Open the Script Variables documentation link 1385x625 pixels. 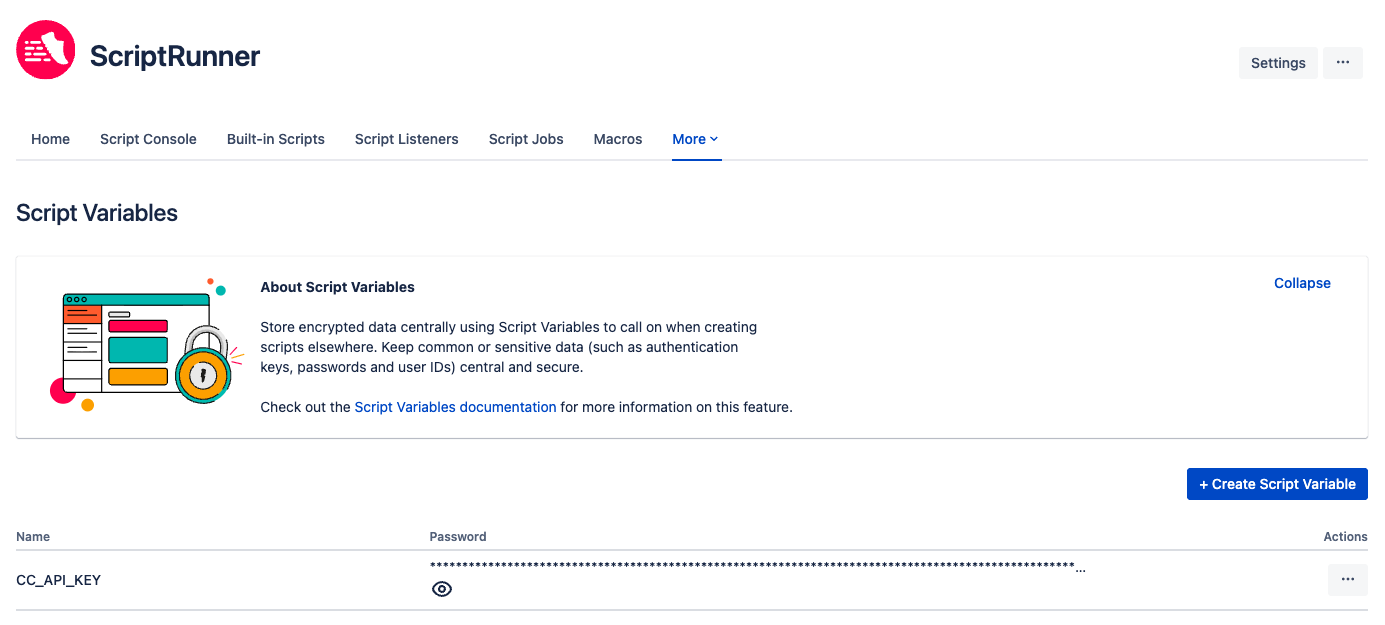(455, 407)
